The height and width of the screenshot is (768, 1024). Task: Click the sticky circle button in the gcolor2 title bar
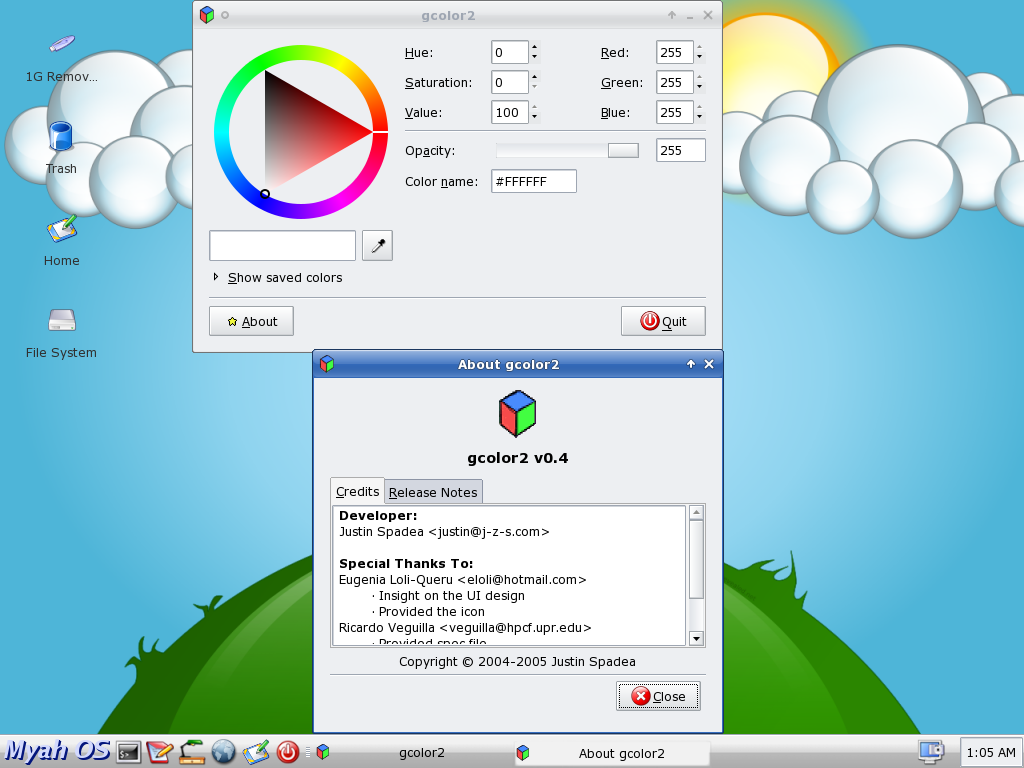coord(225,15)
